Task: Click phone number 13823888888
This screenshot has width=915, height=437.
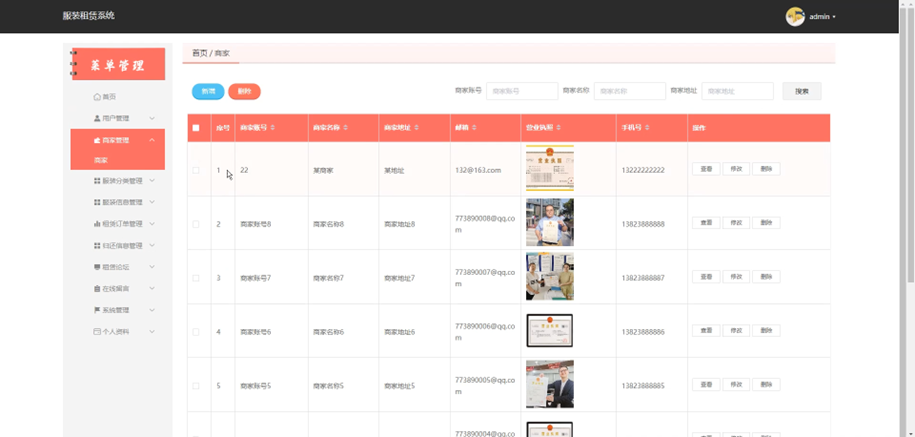Action: click(643, 224)
